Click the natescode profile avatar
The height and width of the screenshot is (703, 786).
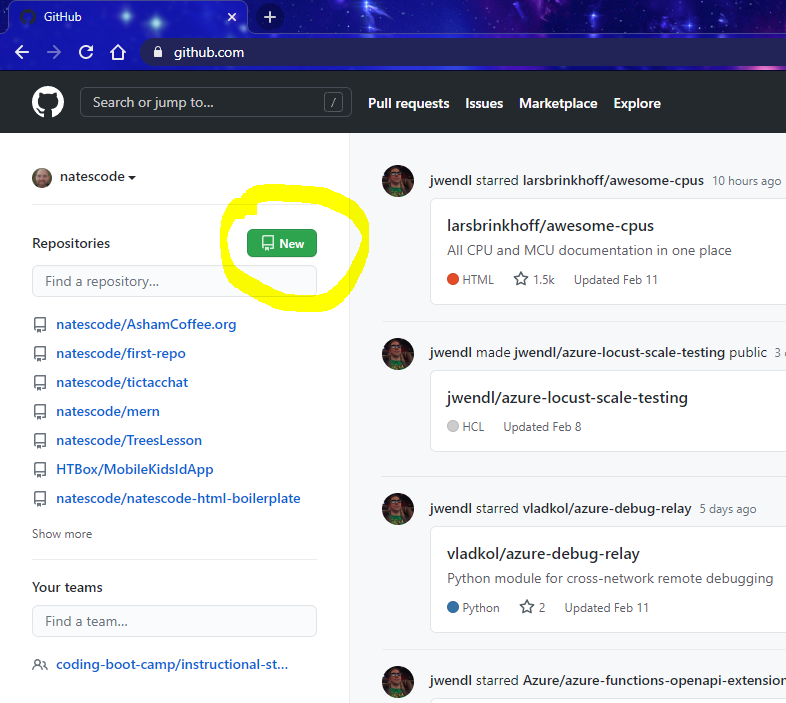42,178
